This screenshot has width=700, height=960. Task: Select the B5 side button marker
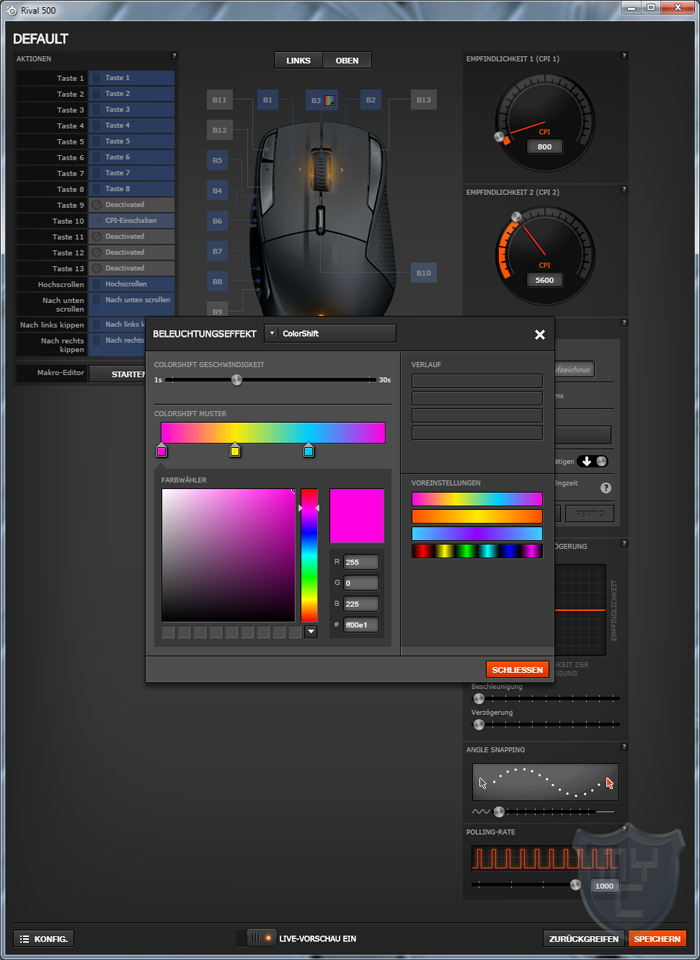pos(217,160)
